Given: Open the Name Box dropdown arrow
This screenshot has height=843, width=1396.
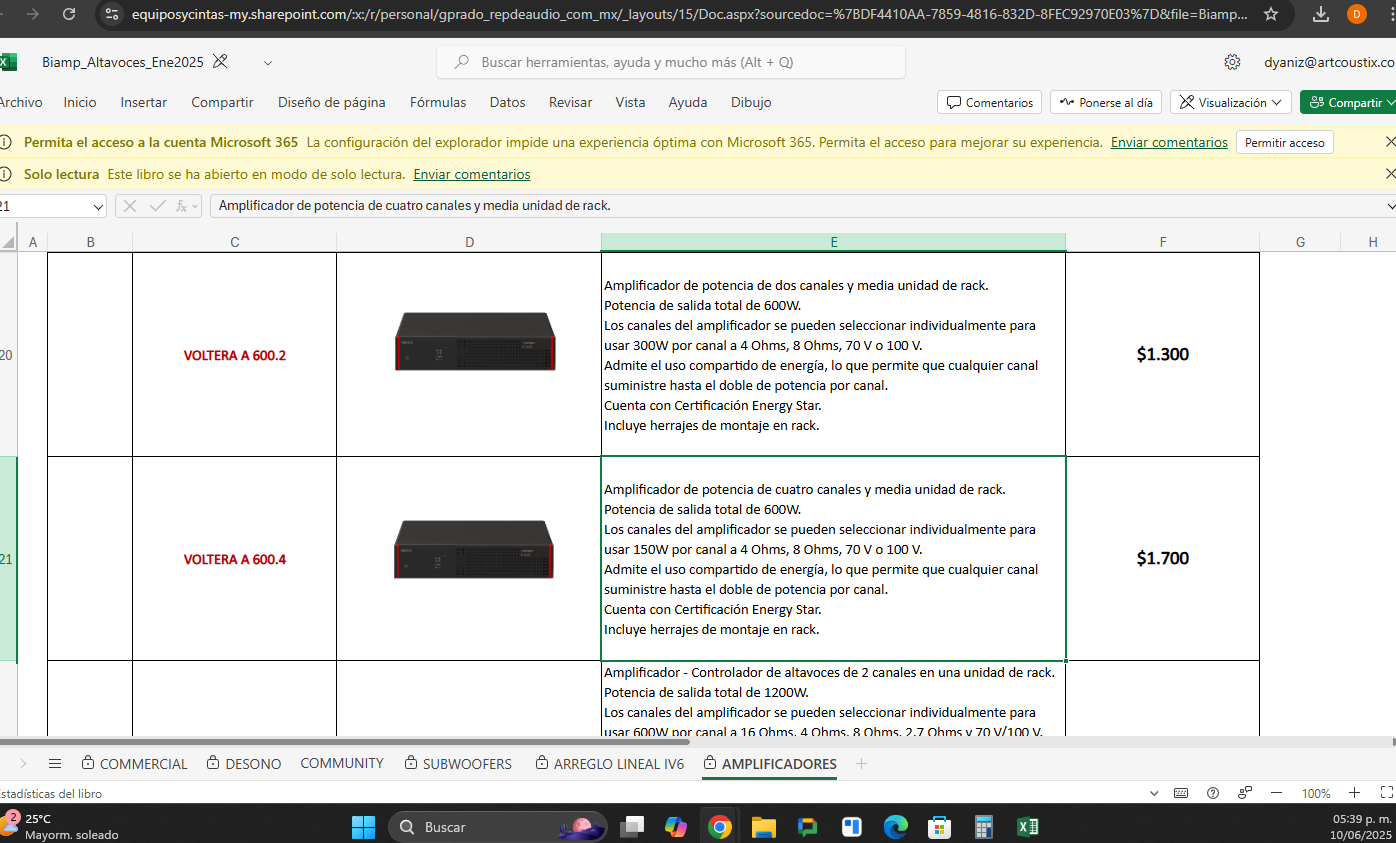Looking at the screenshot, I should 97,206.
